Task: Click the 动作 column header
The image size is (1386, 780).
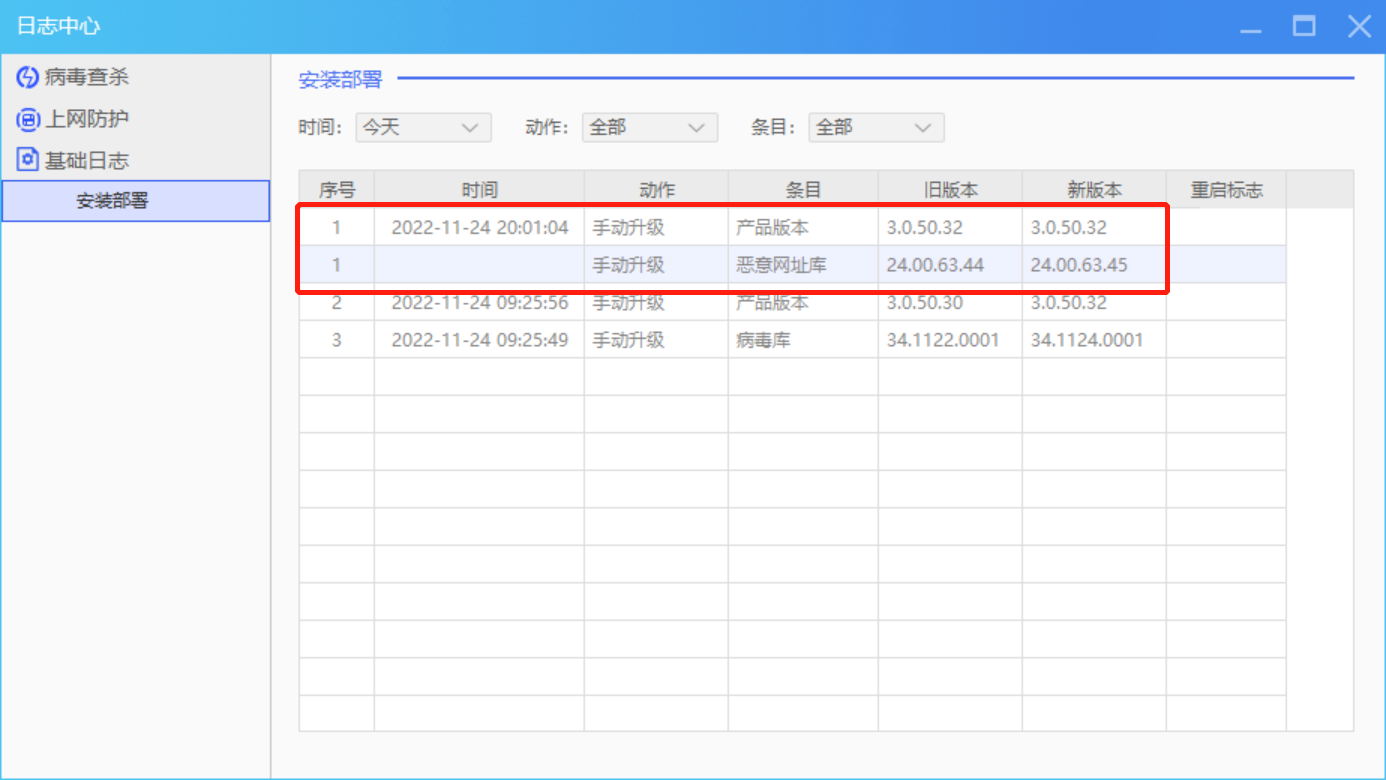Action: coord(656,190)
